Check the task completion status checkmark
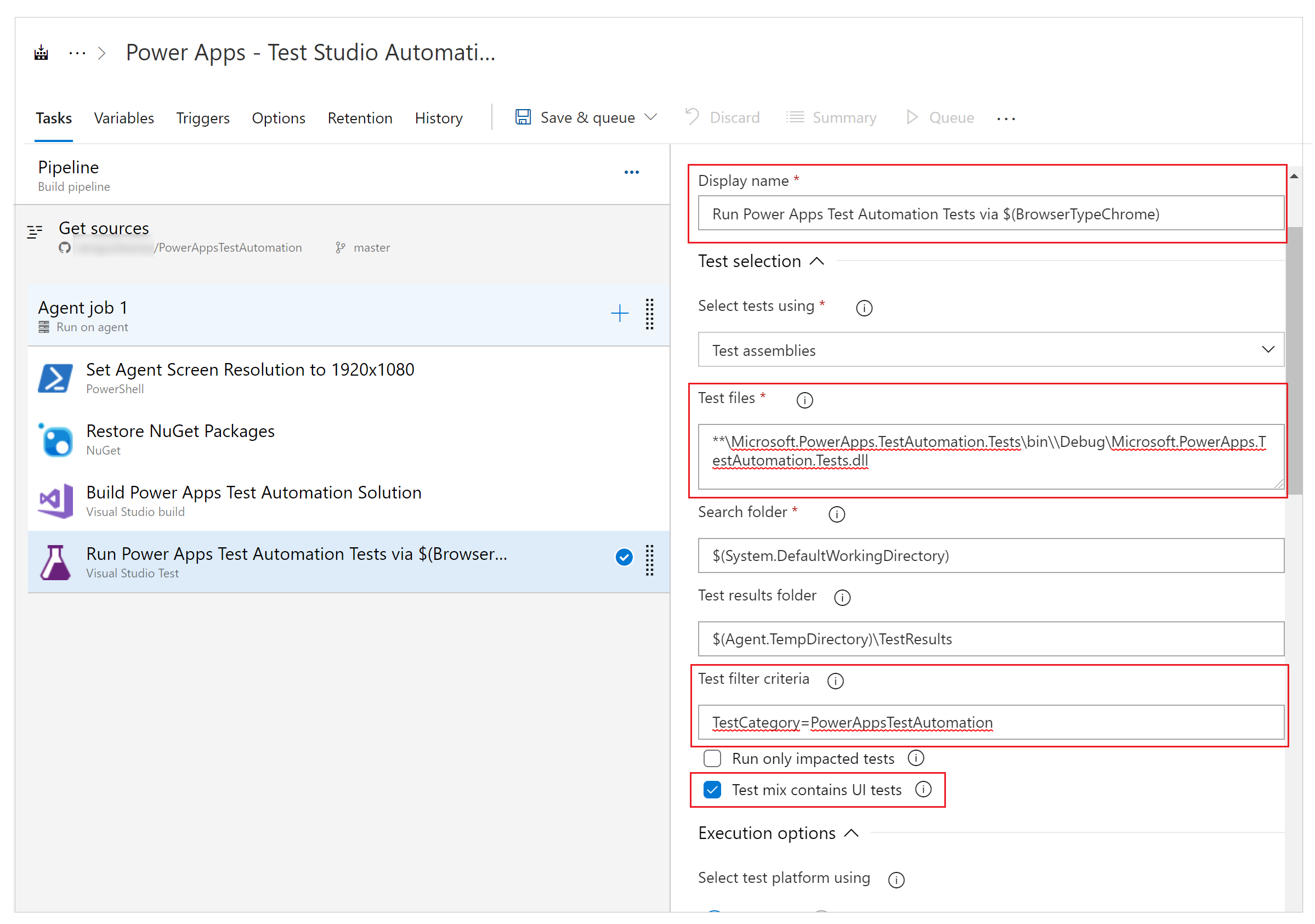This screenshot has height=924, width=1315. 624,557
